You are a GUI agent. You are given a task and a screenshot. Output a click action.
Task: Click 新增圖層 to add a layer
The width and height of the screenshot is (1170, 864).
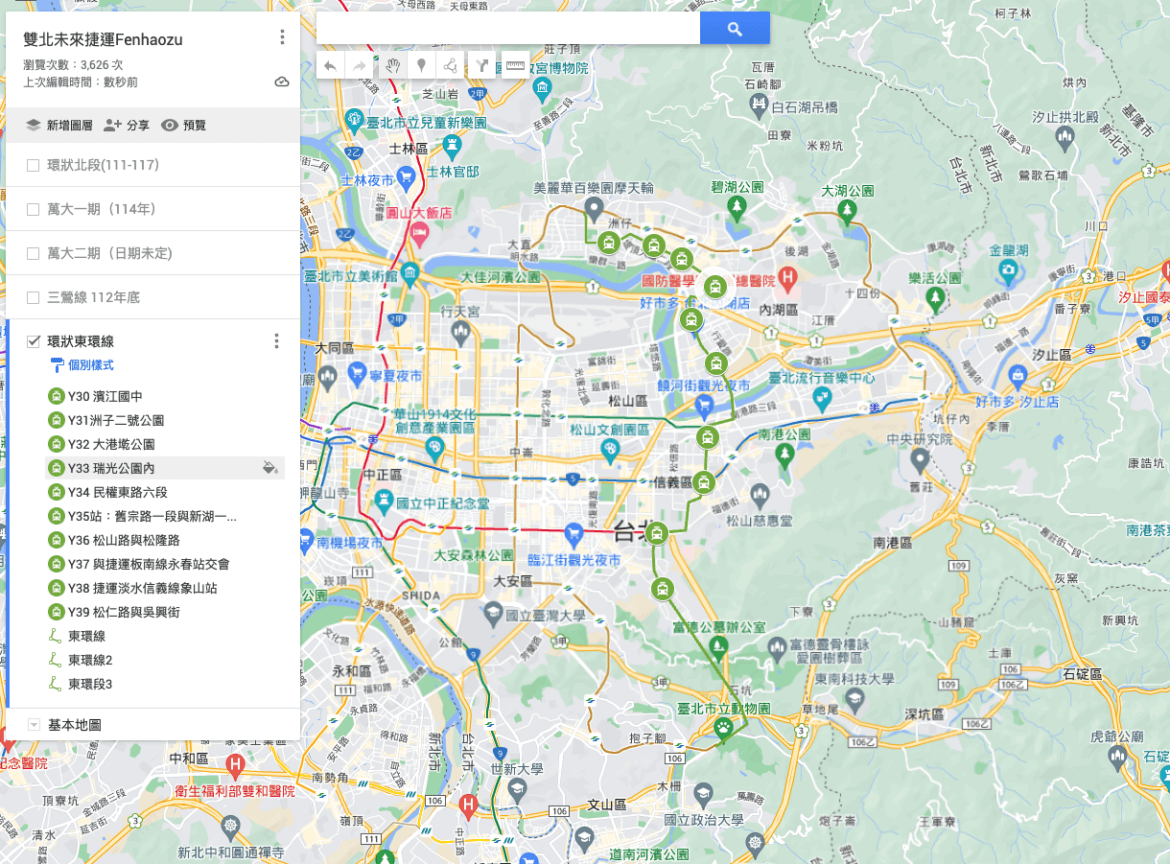pyautogui.click(x=59, y=125)
